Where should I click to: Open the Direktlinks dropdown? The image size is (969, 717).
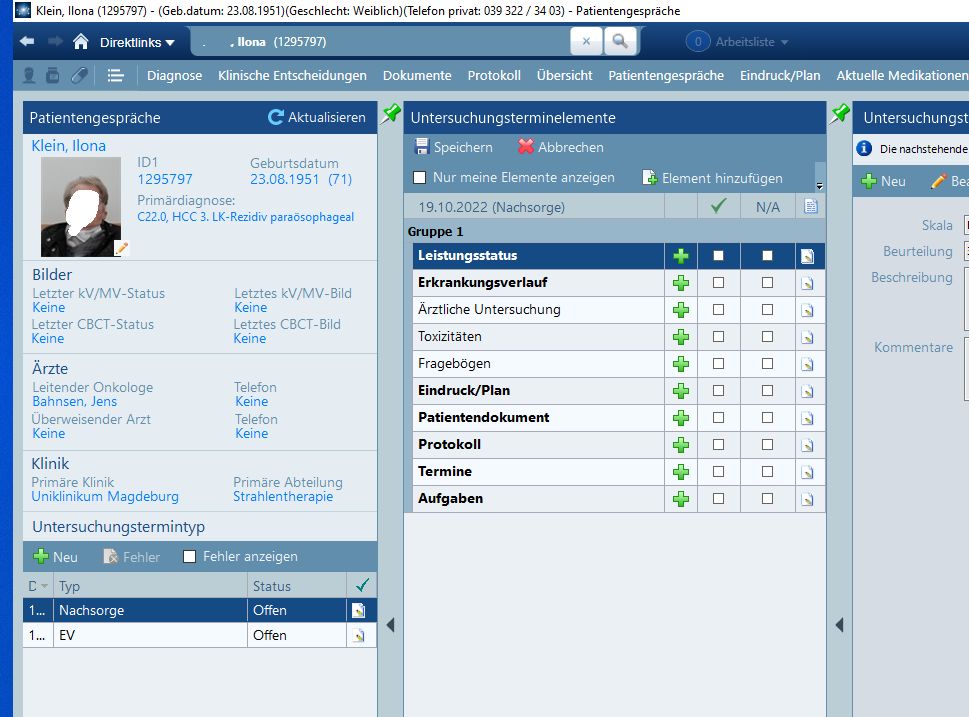(x=137, y=43)
